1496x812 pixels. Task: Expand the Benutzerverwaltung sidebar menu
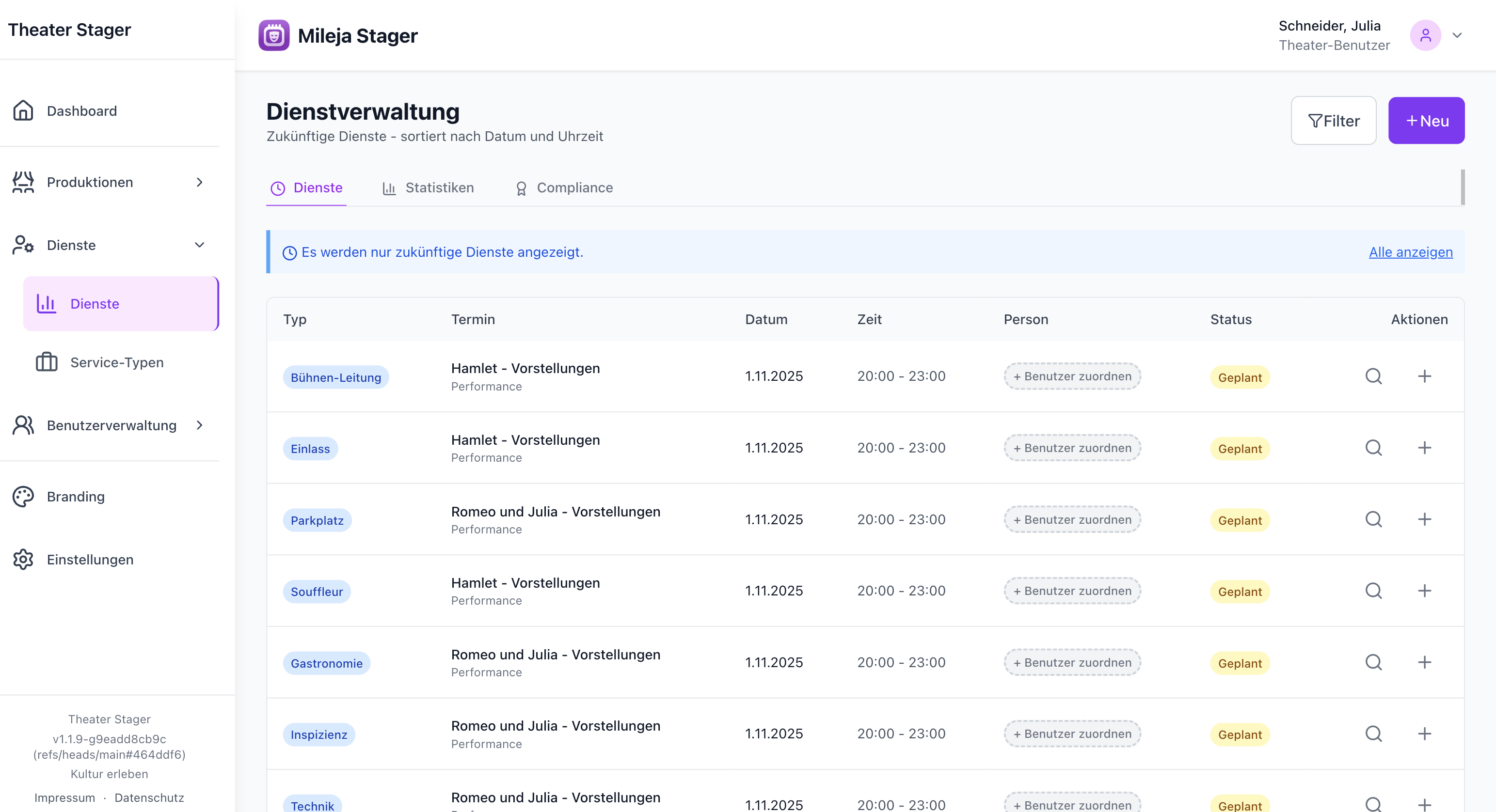[x=199, y=425]
